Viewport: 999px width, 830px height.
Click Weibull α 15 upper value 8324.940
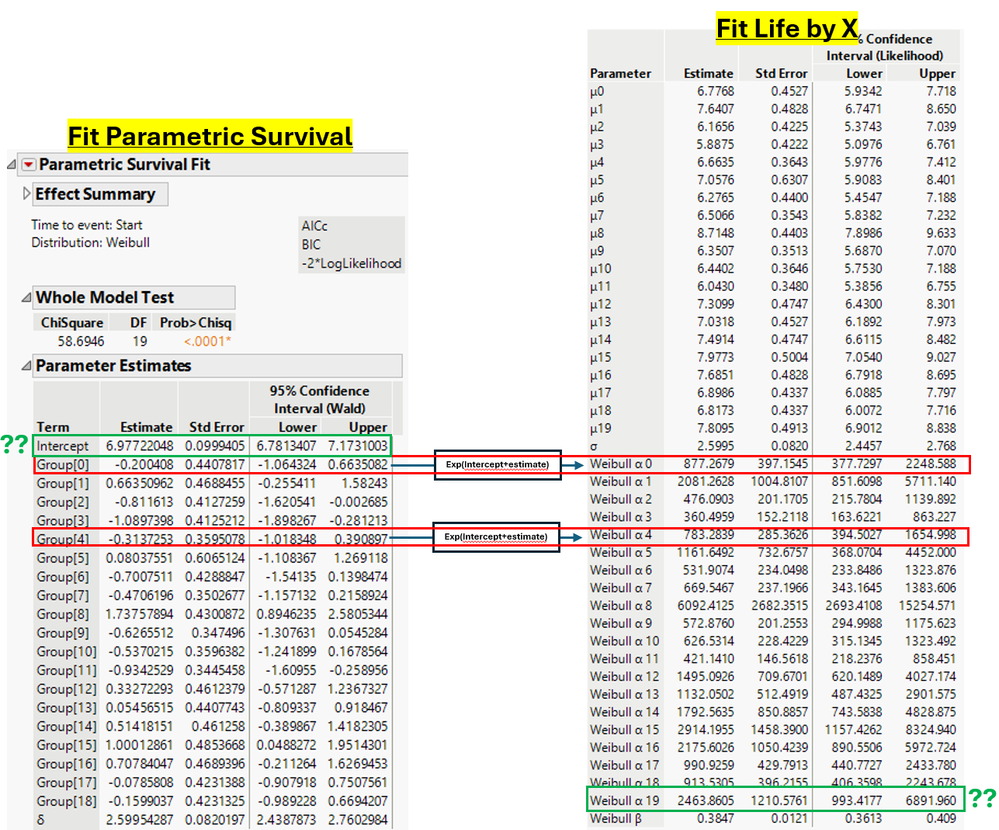[930, 730]
